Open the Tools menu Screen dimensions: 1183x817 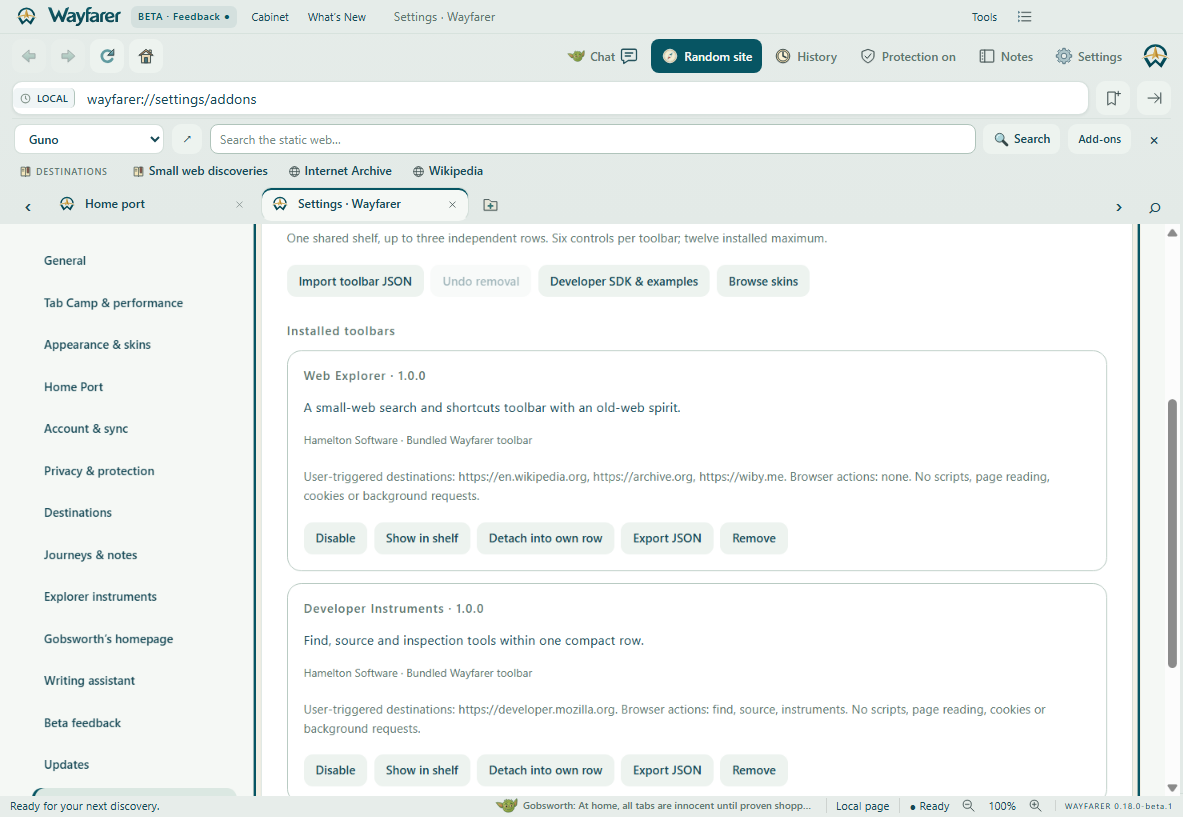click(x=984, y=17)
